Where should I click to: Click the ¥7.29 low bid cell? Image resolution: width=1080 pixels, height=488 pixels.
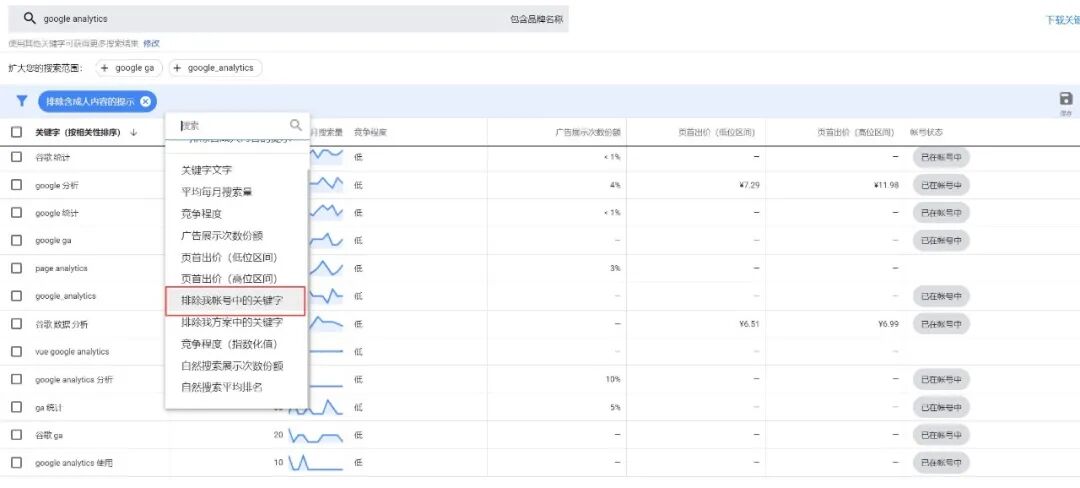point(747,185)
